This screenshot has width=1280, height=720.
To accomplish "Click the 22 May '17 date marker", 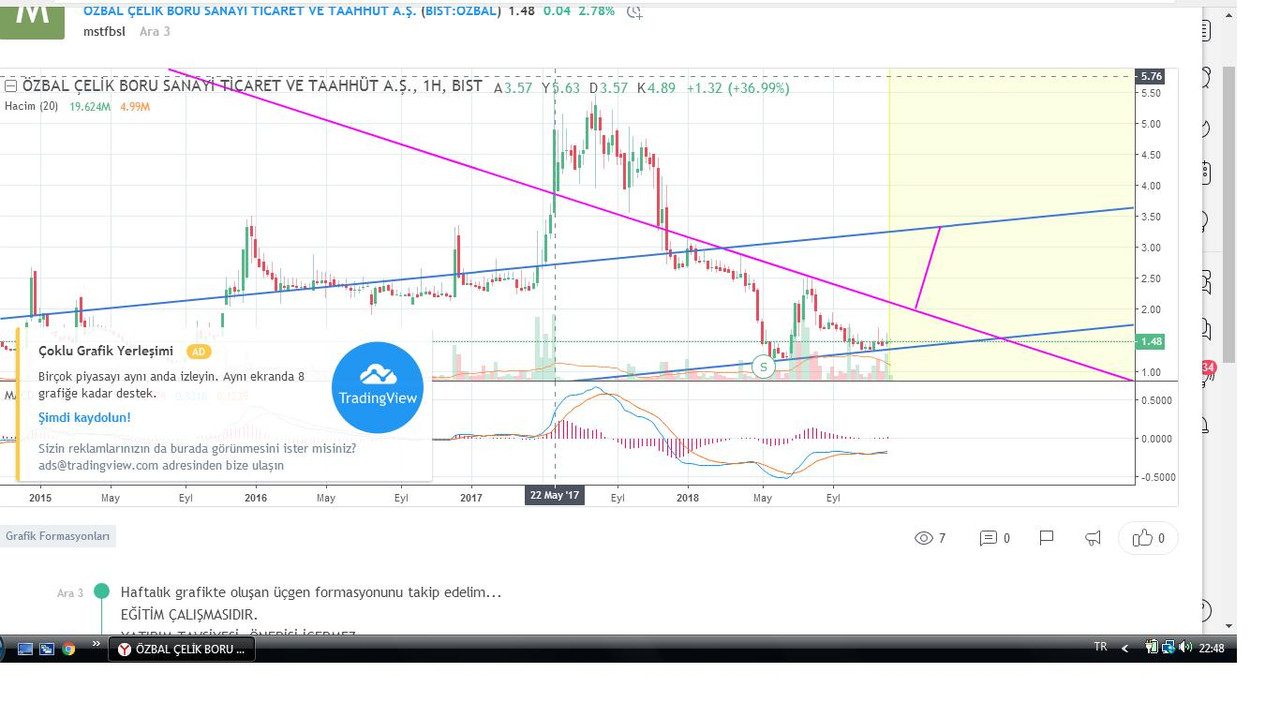I will 554,495.
